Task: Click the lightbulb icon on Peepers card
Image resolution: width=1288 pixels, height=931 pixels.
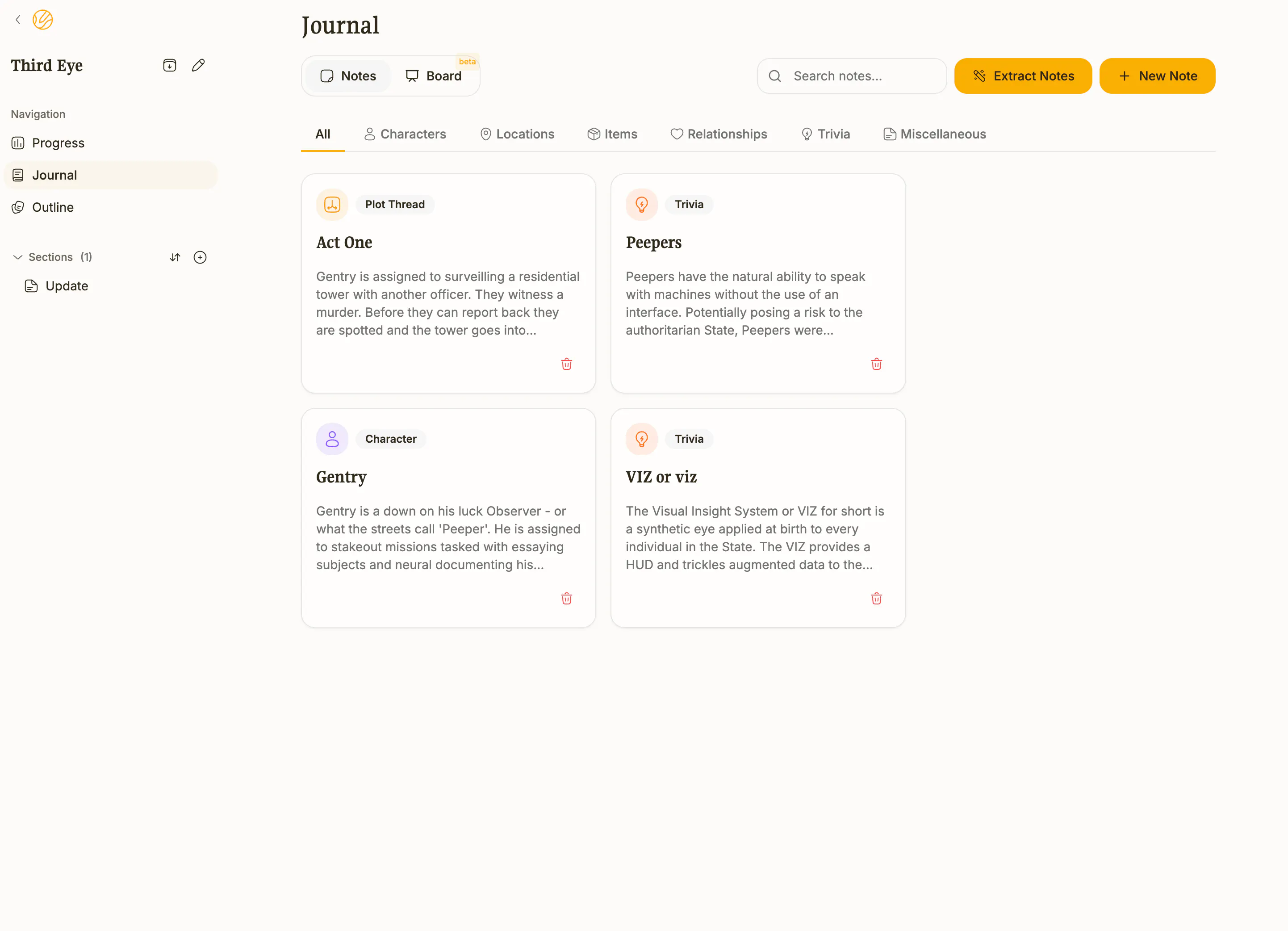Action: [x=642, y=205]
